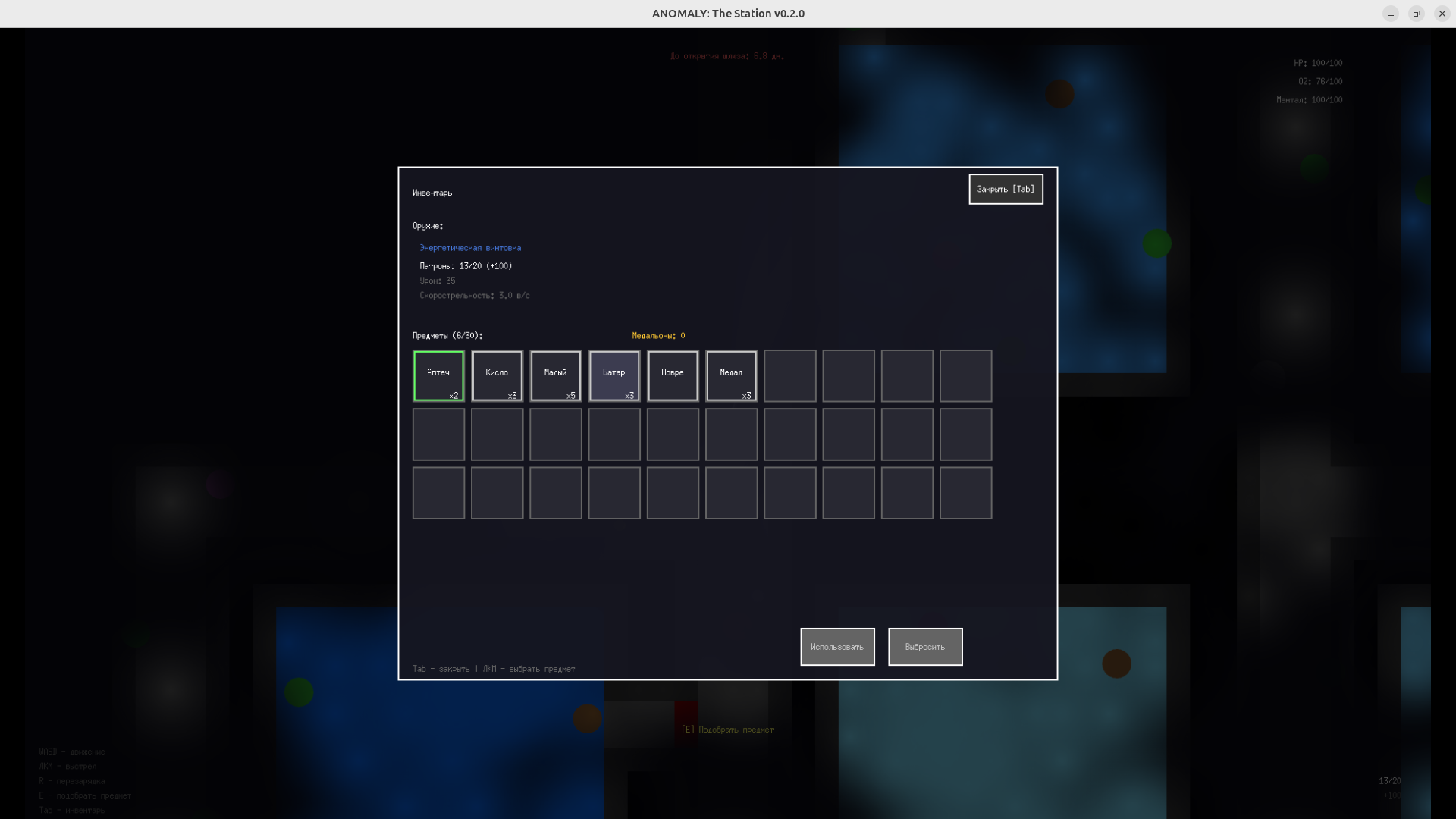The width and height of the screenshot is (1456, 819).
Task: Pick the Повре item slot
Action: [x=673, y=375]
